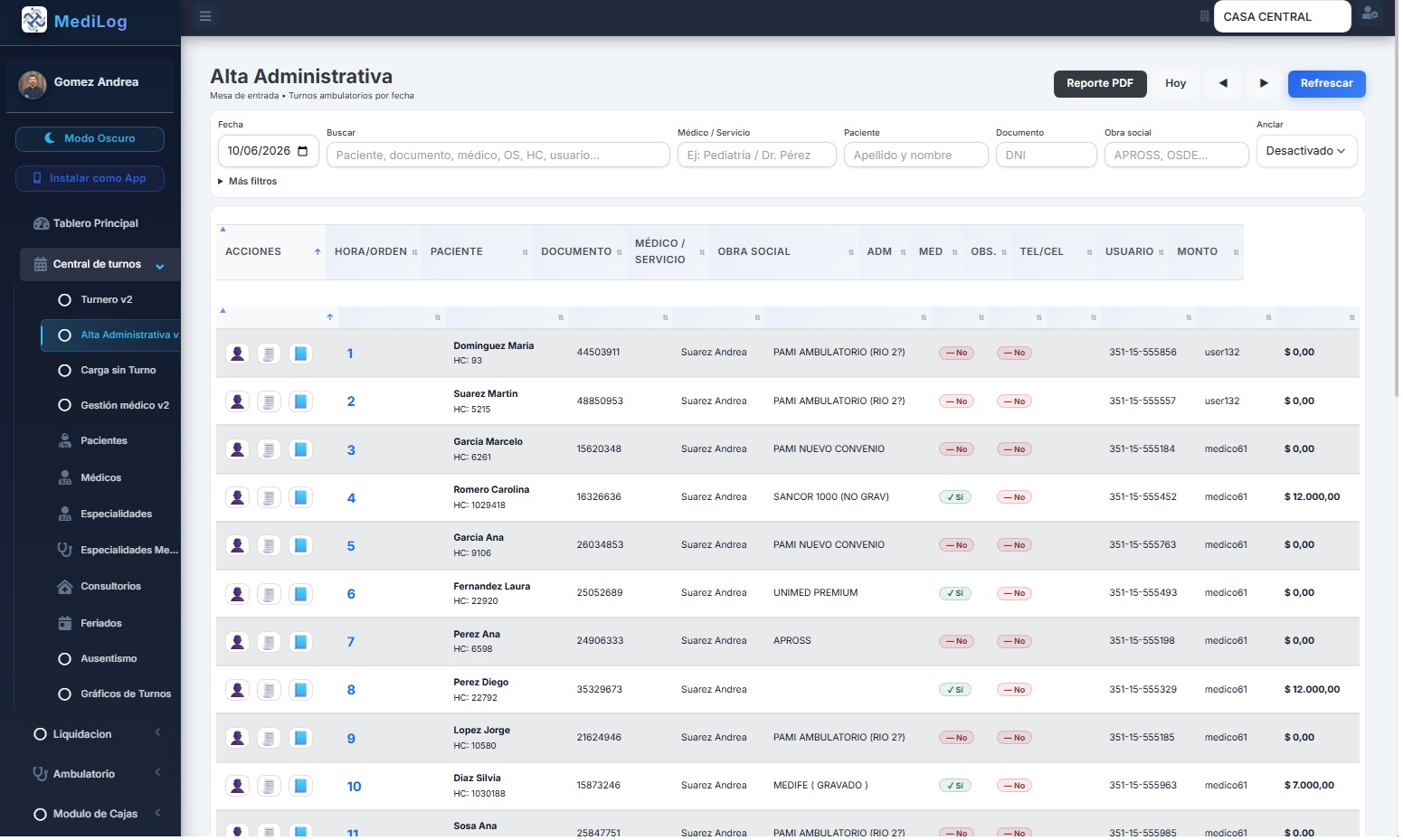Click the Obra social filter field
1403x840 pixels.
pos(1176,156)
